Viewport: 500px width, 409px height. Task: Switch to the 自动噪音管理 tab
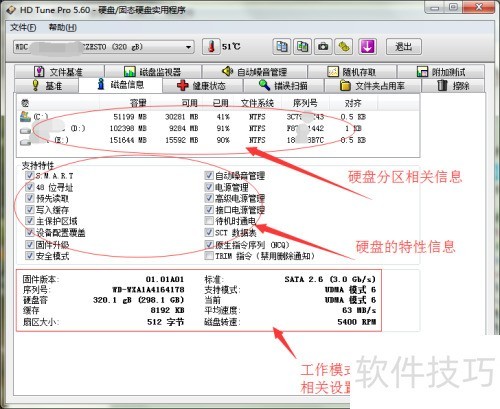255,72
